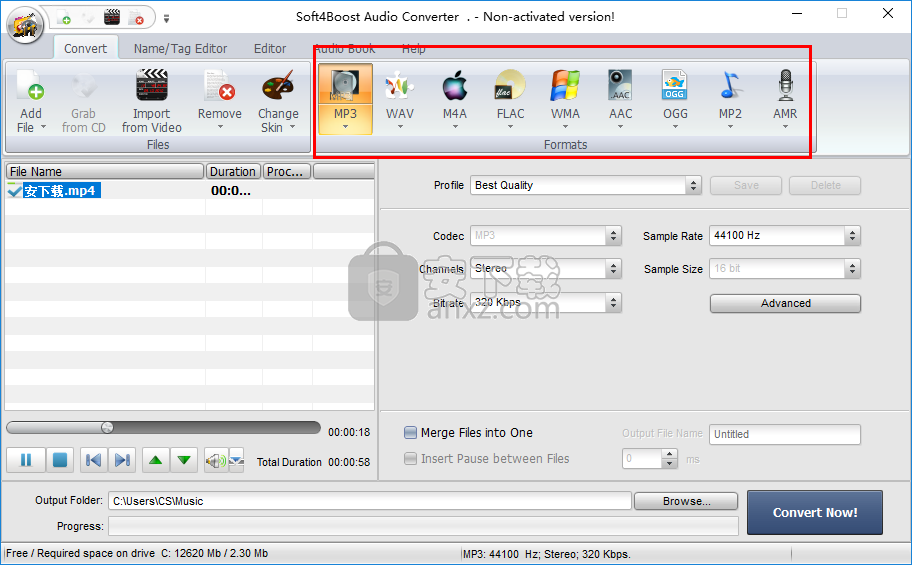Image resolution: width=912 pixels, height=565 pixels.
Task: Open the Advanced settings button
Action: 785,303
